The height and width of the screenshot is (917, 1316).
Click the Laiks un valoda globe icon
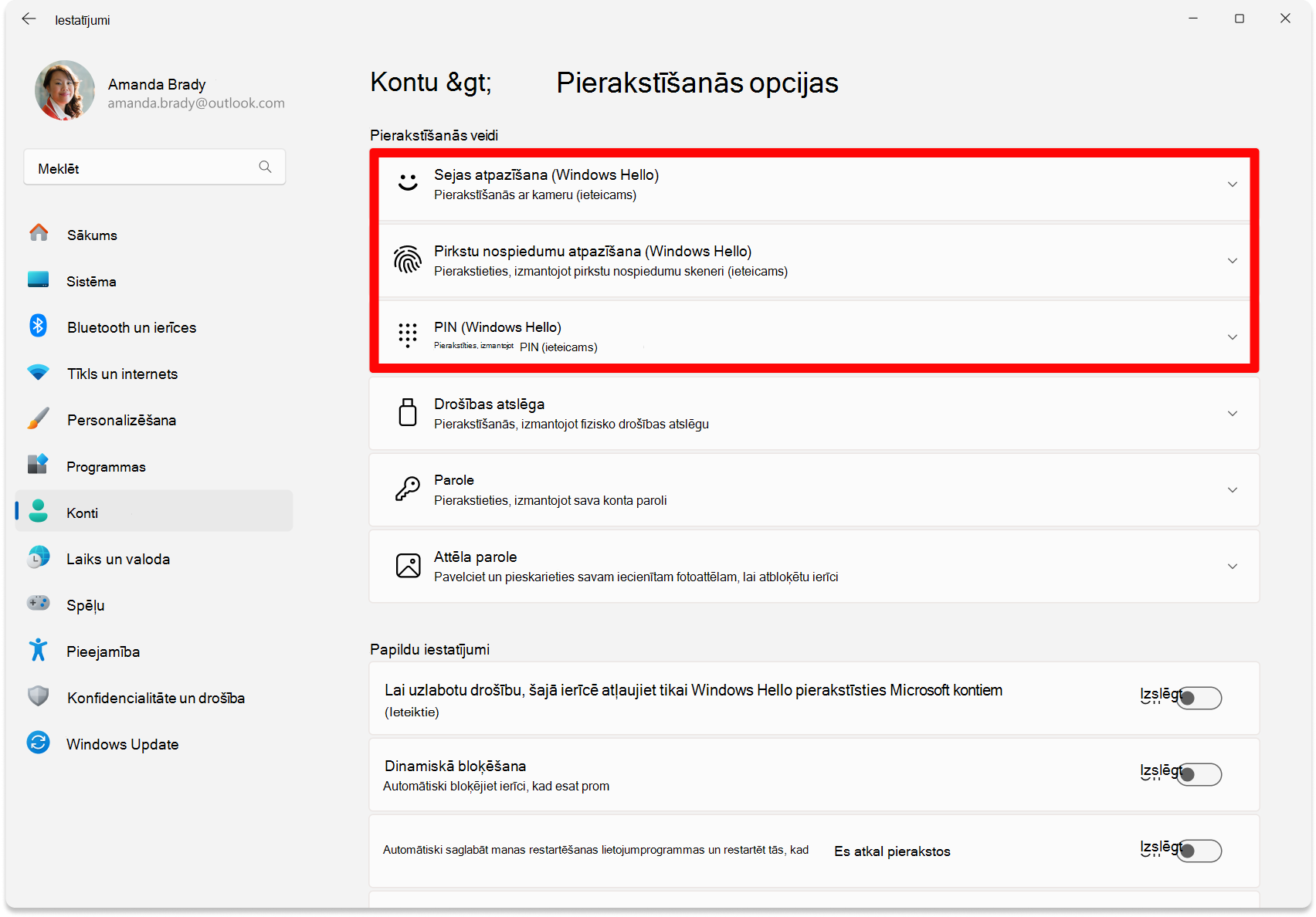pos(39,557)
